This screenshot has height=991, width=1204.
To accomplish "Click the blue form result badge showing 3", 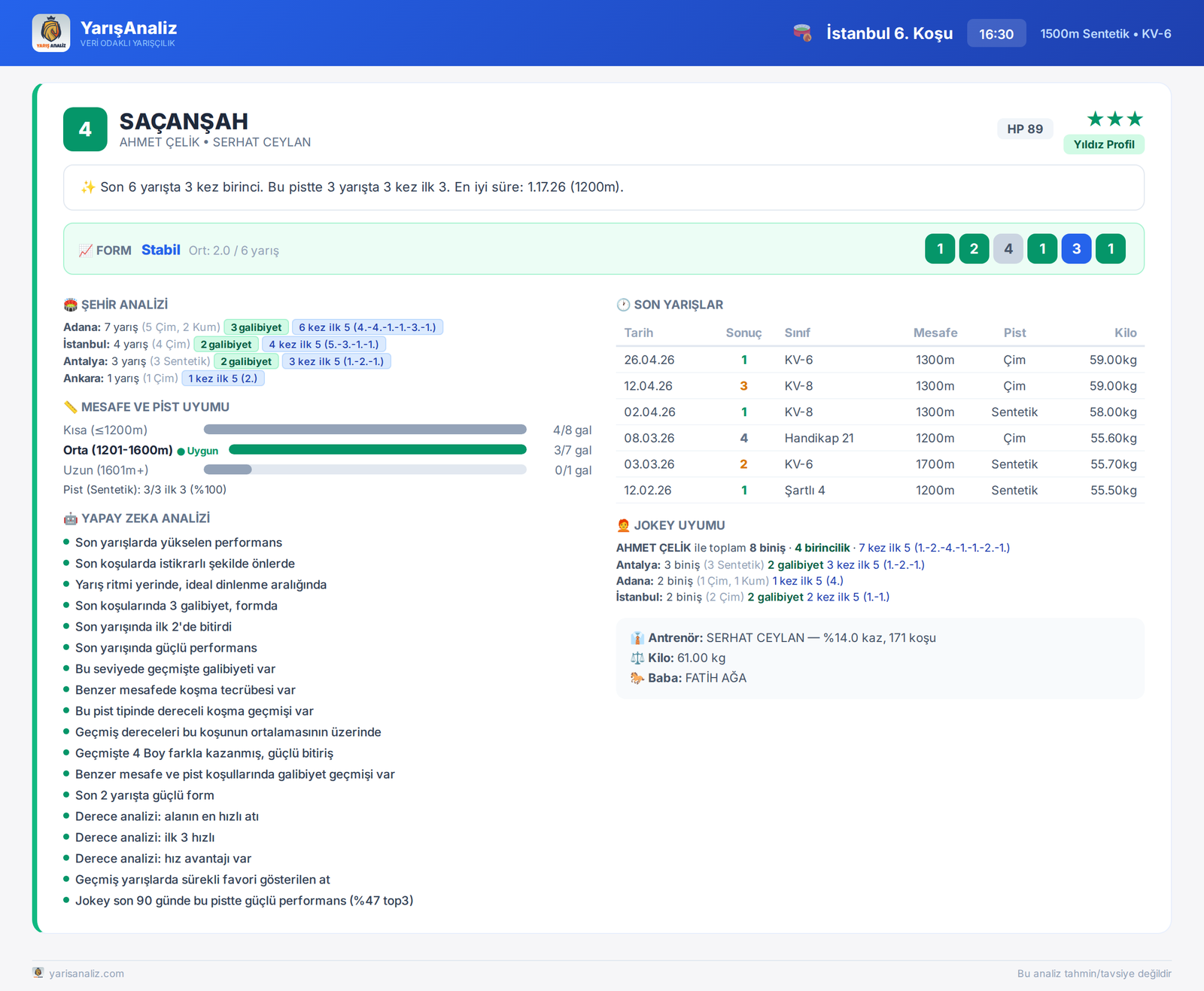I will (1076, 249).
